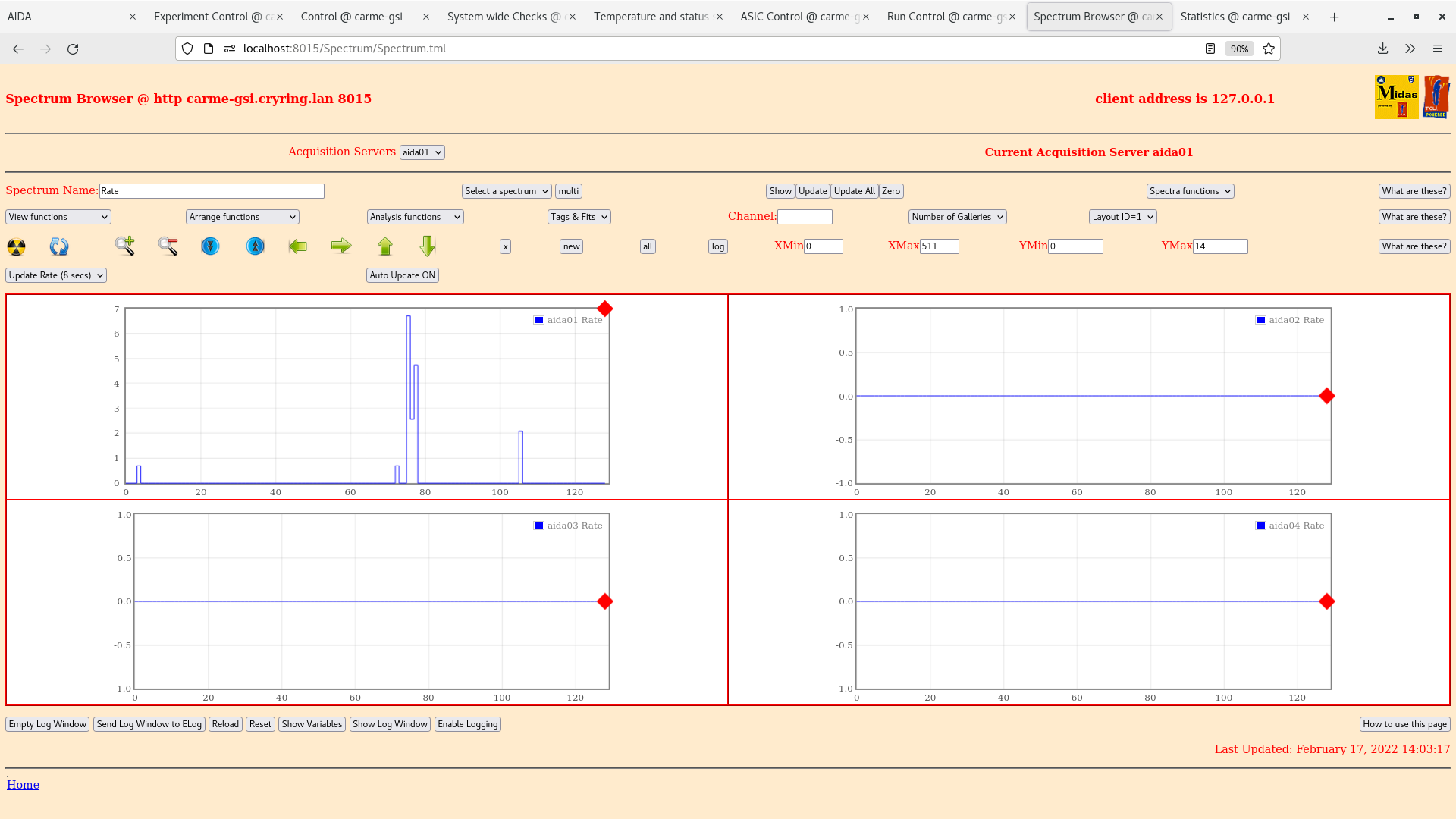Click the blue double down-arrow icon
The width and height of the screenshot is (1456, 819).
click(x=210, y=246)
